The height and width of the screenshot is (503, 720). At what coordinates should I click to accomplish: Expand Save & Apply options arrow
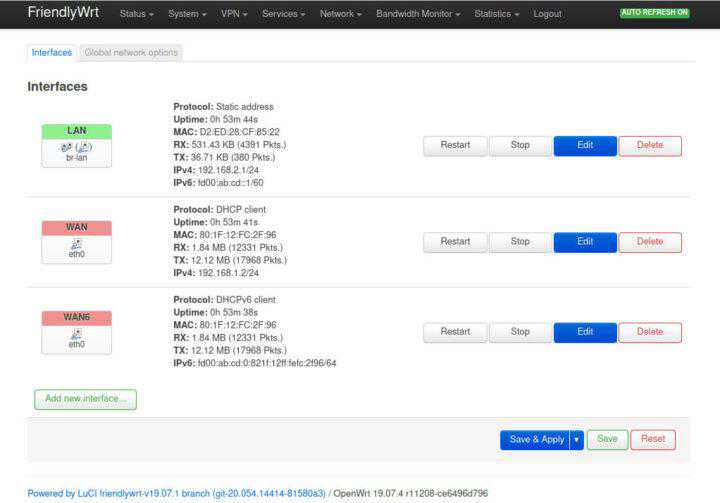point(577,439)
